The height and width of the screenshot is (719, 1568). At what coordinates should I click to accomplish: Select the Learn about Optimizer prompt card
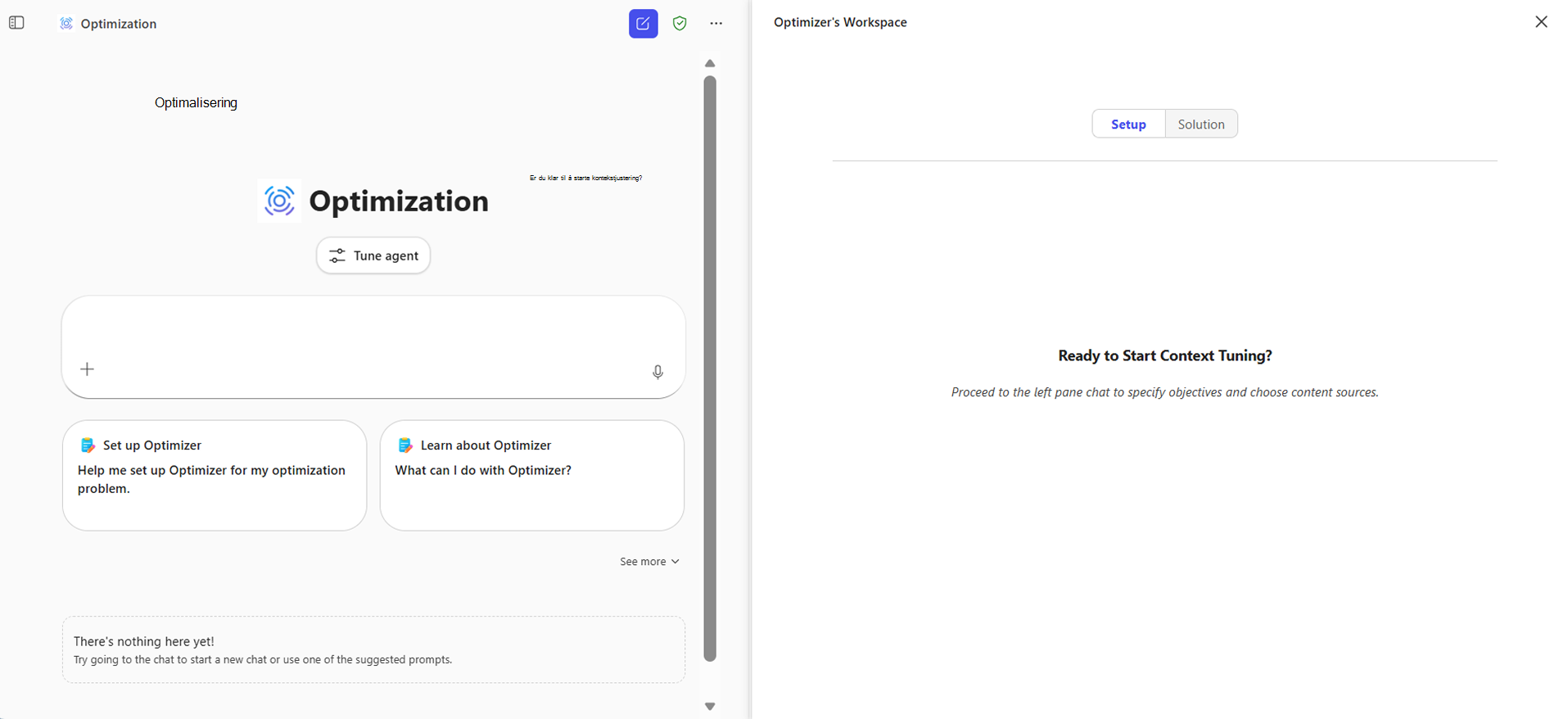pyautogui.click(x=532, y=476)
